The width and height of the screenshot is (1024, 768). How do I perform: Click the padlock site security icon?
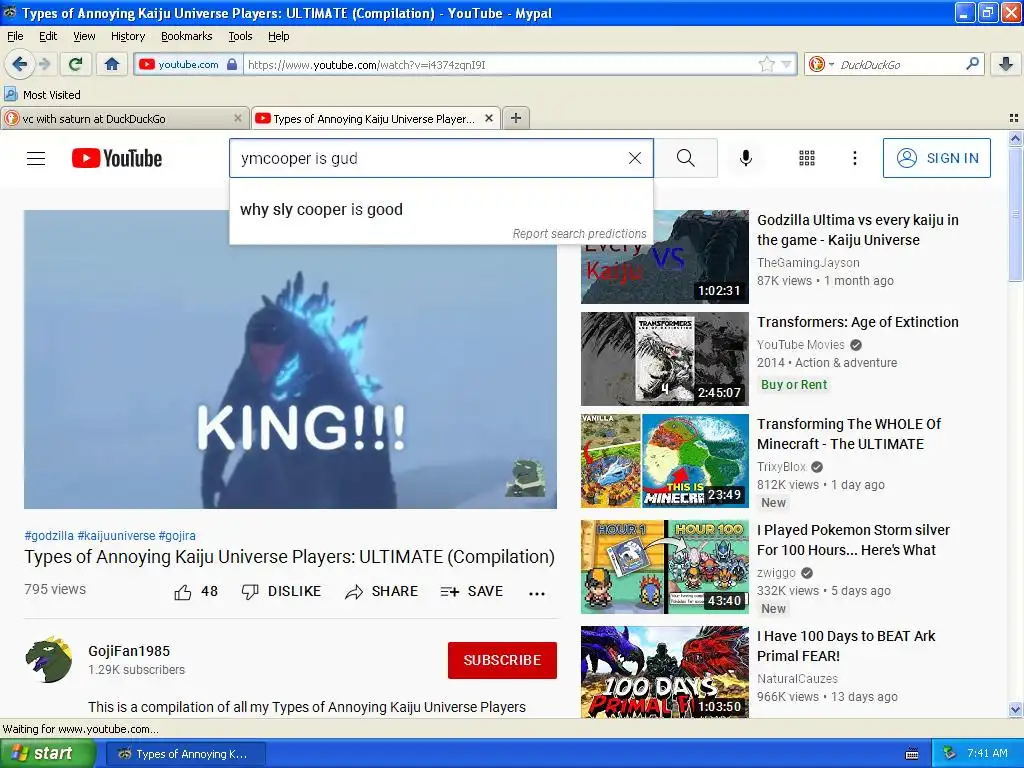tap(232, 64)
